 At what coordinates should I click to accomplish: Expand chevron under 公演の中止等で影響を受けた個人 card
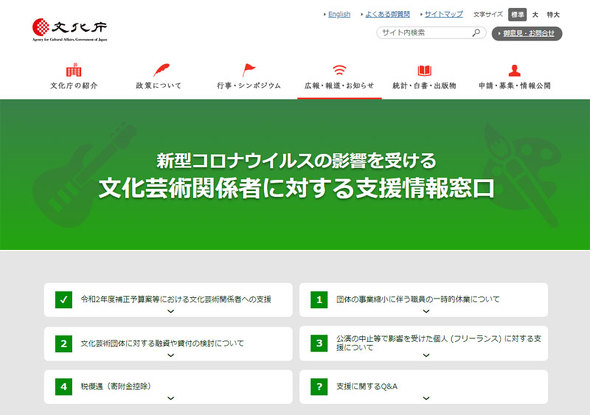(x=426, y=355)
